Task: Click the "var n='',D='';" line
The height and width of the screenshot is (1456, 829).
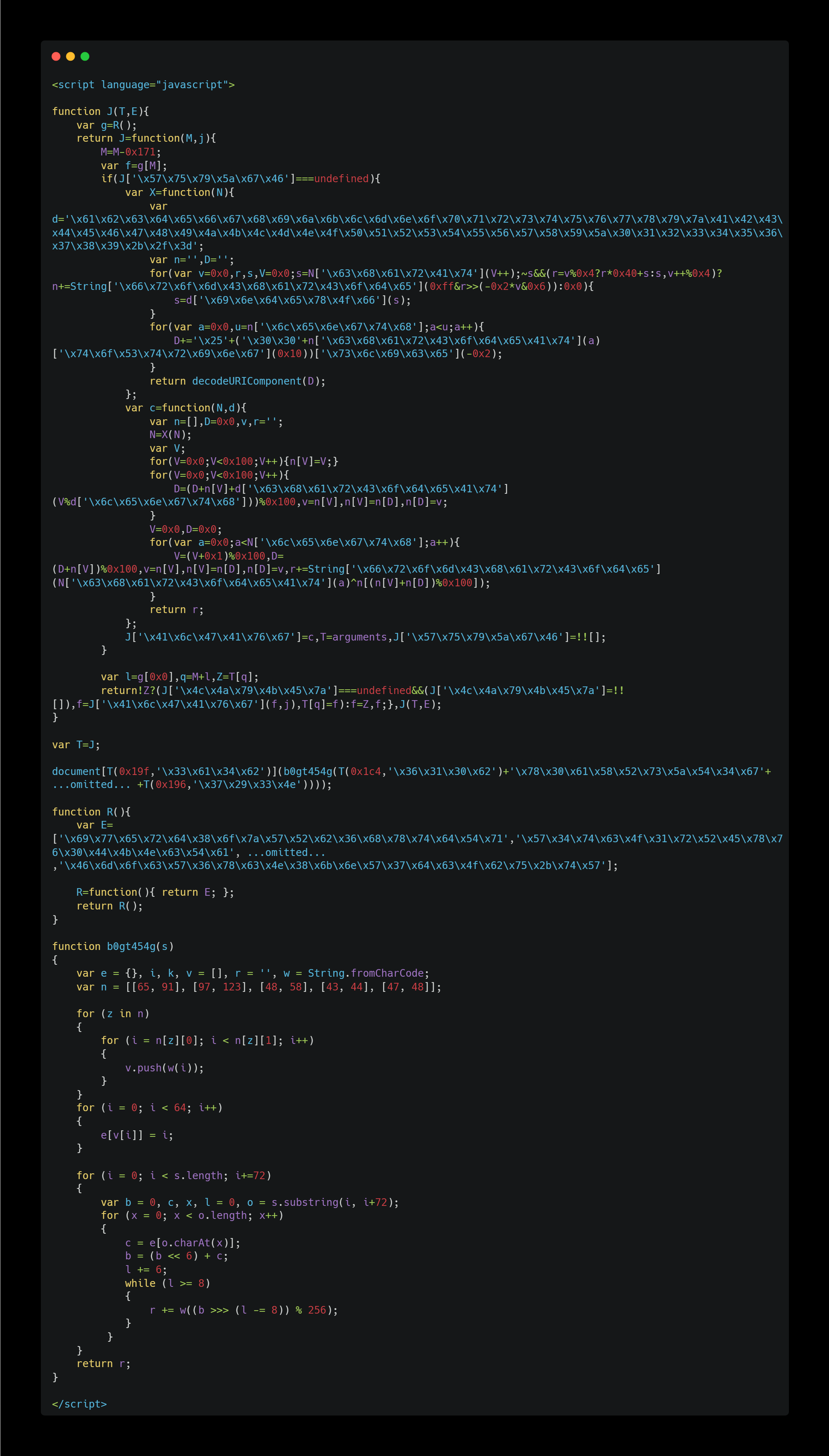Action: pyautogui.click(x=193, y=260)
